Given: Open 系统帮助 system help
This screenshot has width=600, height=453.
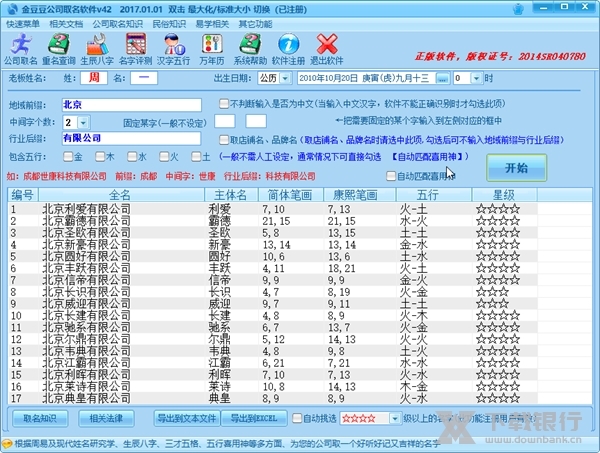Looking at the screenshot, I should (x=250, y=49).
